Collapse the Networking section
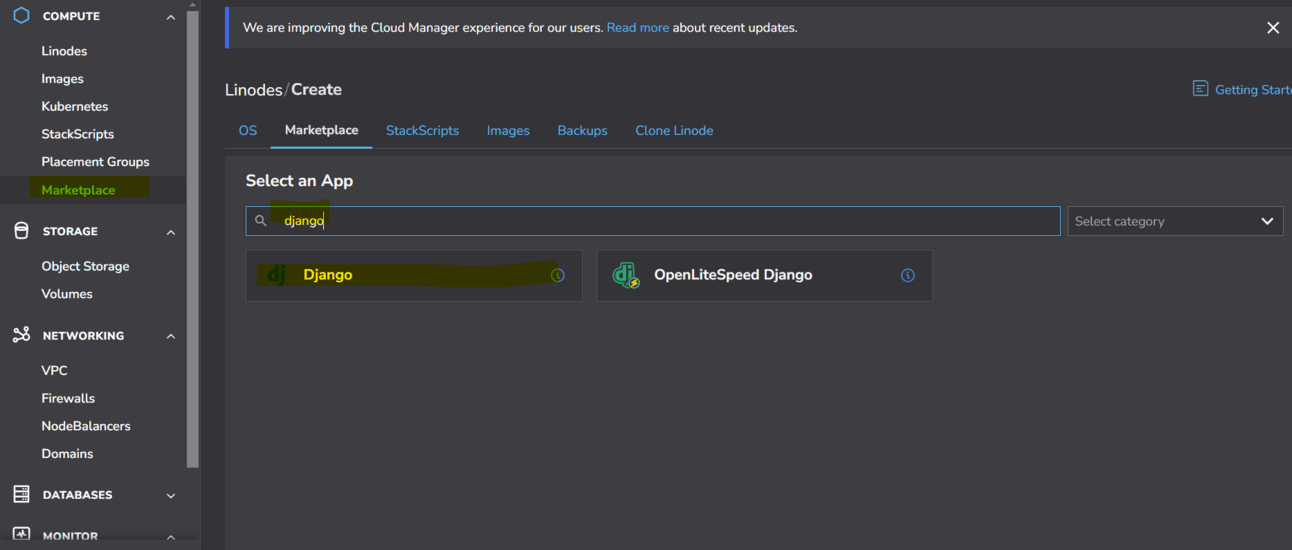 tap(171, 336)
